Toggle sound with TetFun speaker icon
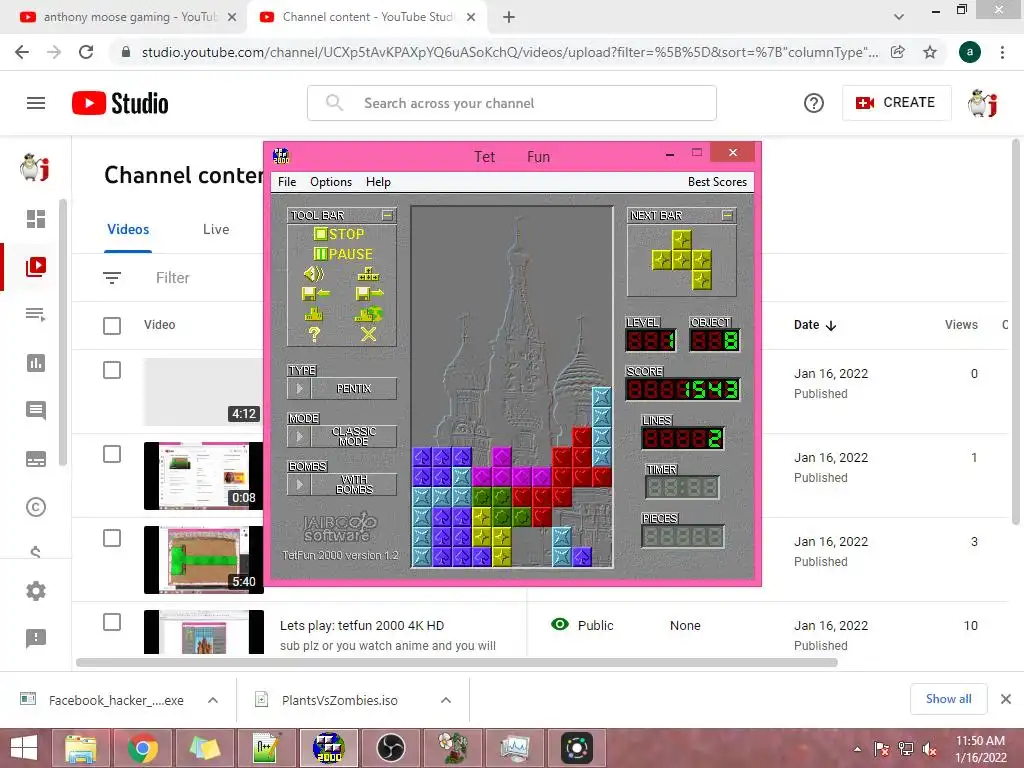This screenshot has width=1024, height=768. pyautogui.click(x=314, y=274)
